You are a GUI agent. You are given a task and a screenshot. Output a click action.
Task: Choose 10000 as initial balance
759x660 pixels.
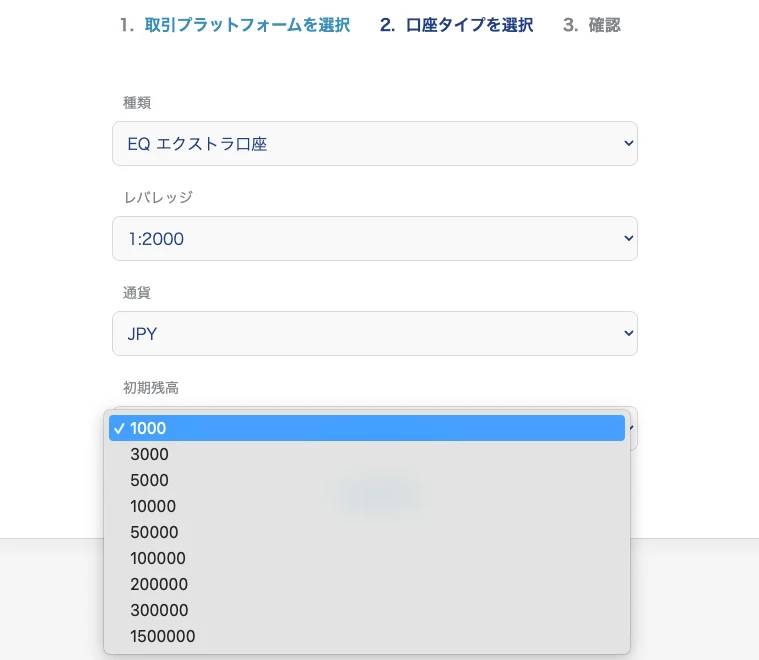pyautogui.click(x=367, y=506)
